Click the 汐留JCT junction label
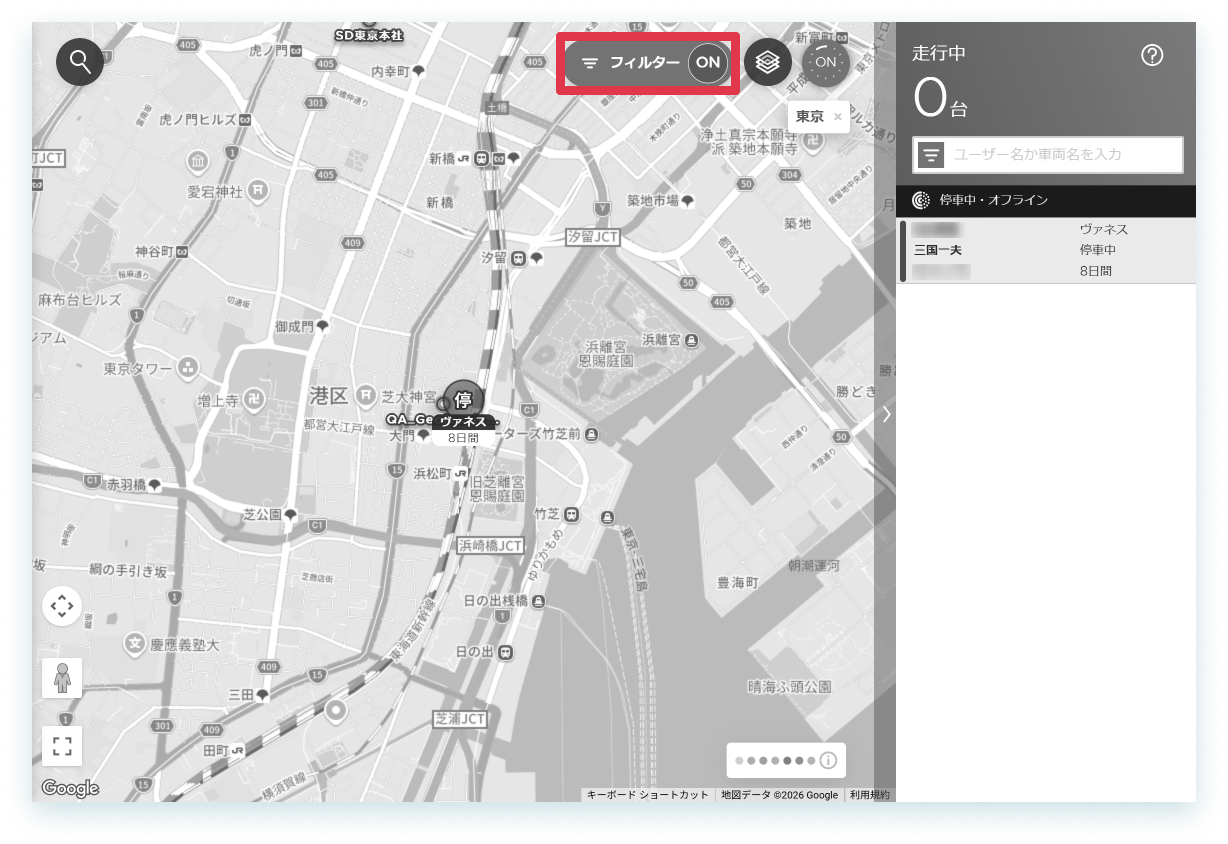The width and height of the screenshot is (1228, 844). (x=592, y=237)
